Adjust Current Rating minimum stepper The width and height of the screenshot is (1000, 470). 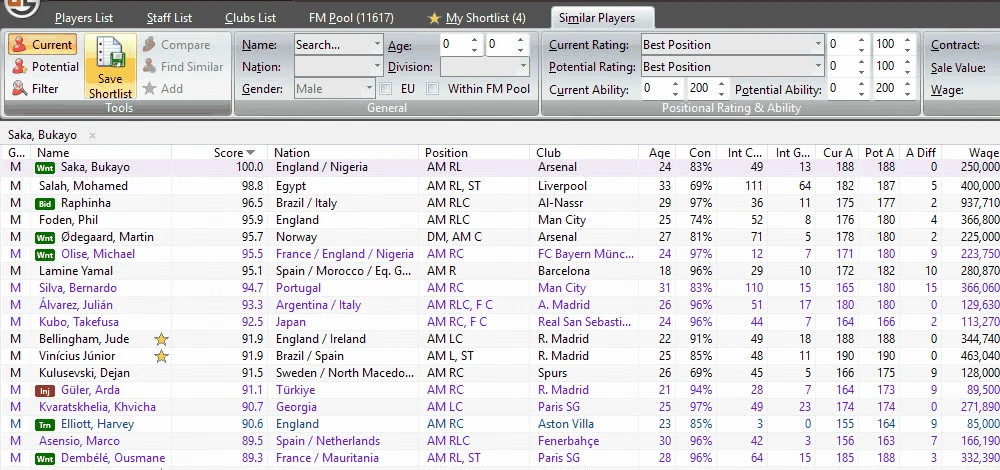click(862, 45)
